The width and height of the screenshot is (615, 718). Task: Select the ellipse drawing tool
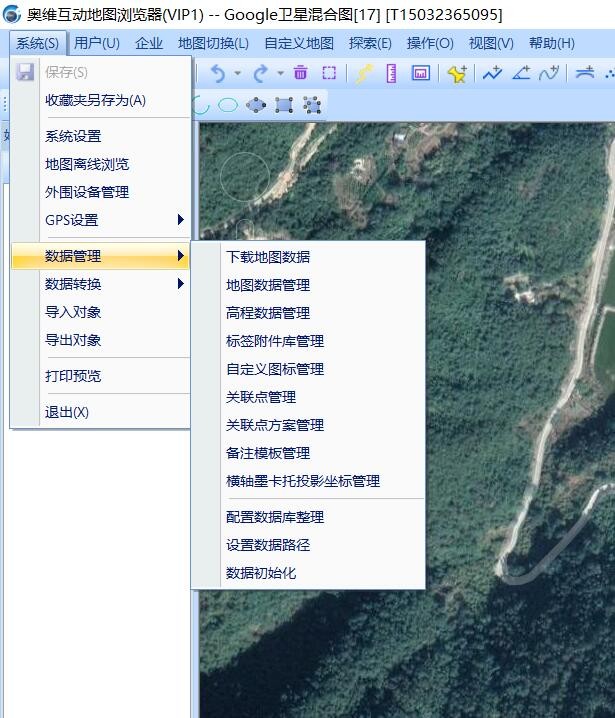[228, 105]
